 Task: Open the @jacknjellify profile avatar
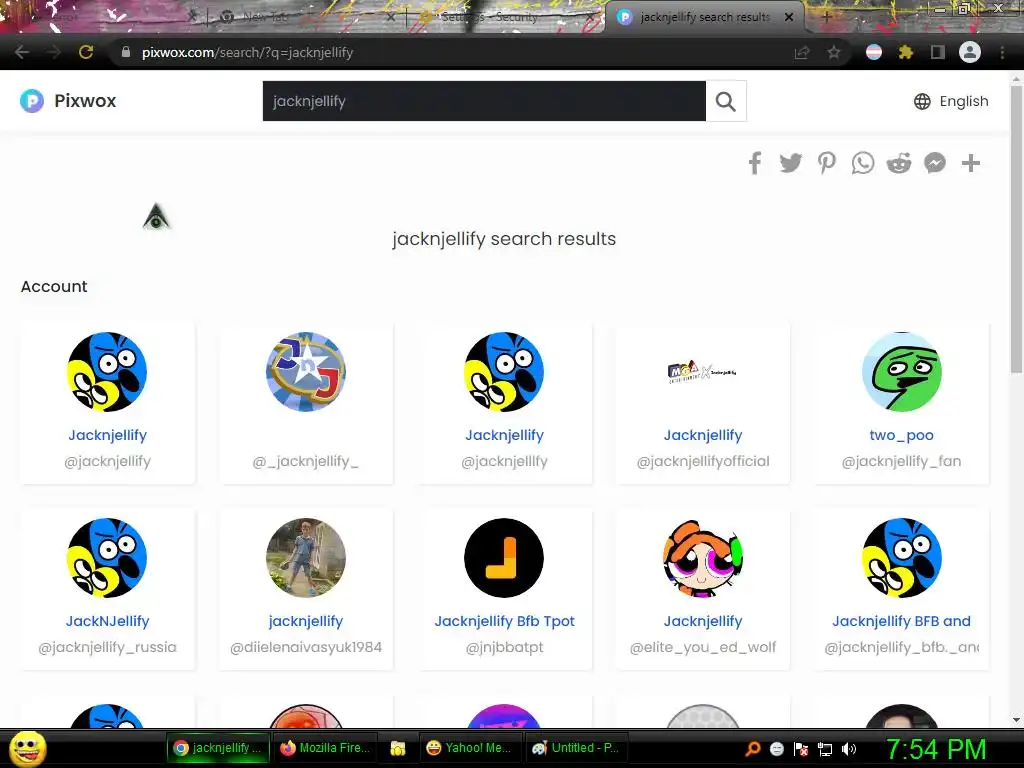107,372
